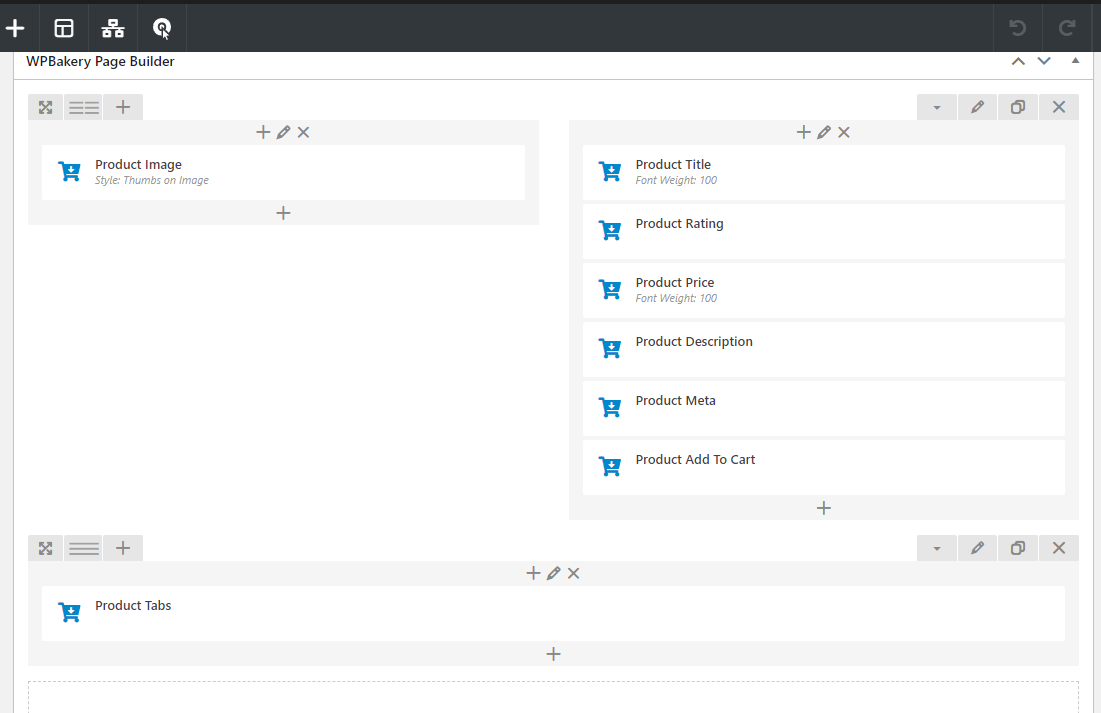Viewport: 1101px width, 713px height.
Task: Add column to the Product Tabs row
Action: click(x=123, y=549)
